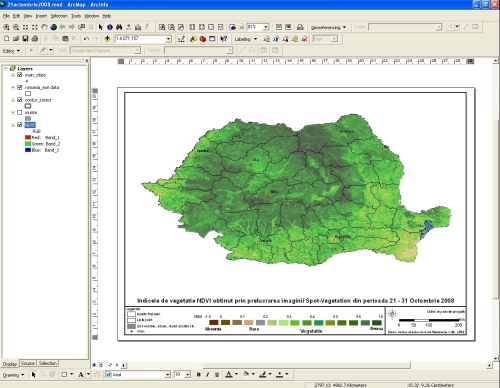Open the layout zoom percent dropdown

tap(266, 27)
